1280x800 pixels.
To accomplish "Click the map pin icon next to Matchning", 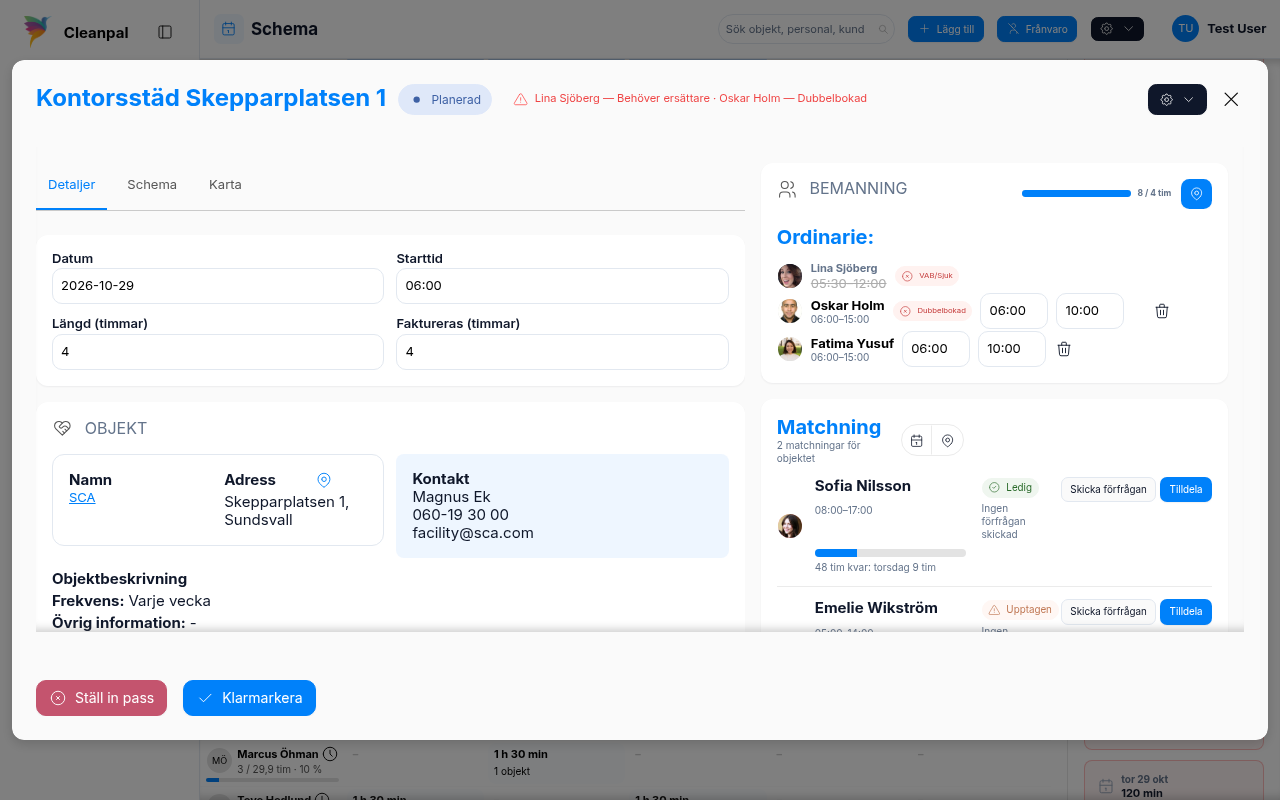I will click(947, 440).
